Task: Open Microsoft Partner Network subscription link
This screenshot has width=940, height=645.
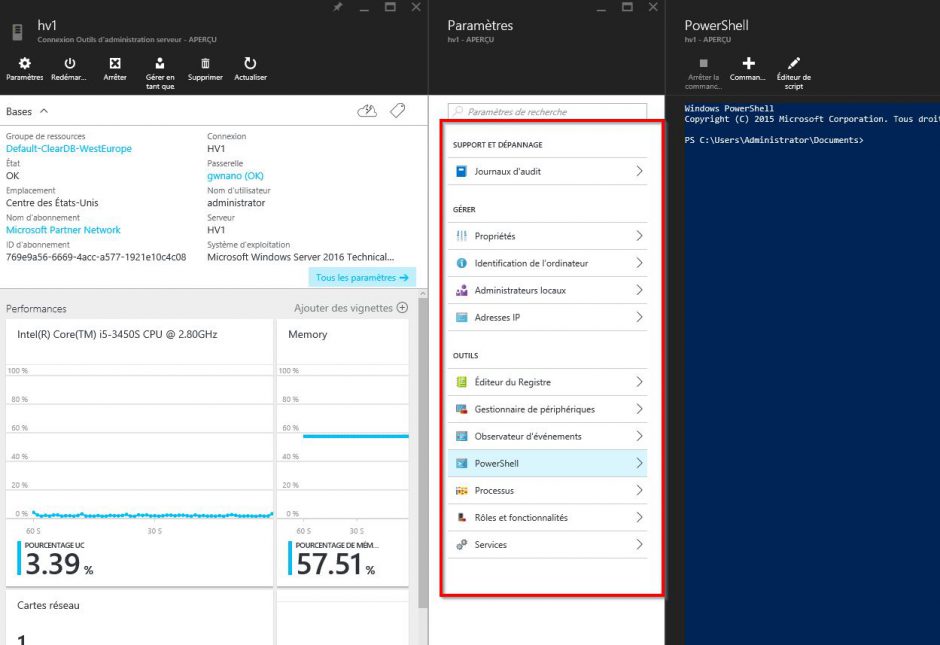Action: coord(63,230)
